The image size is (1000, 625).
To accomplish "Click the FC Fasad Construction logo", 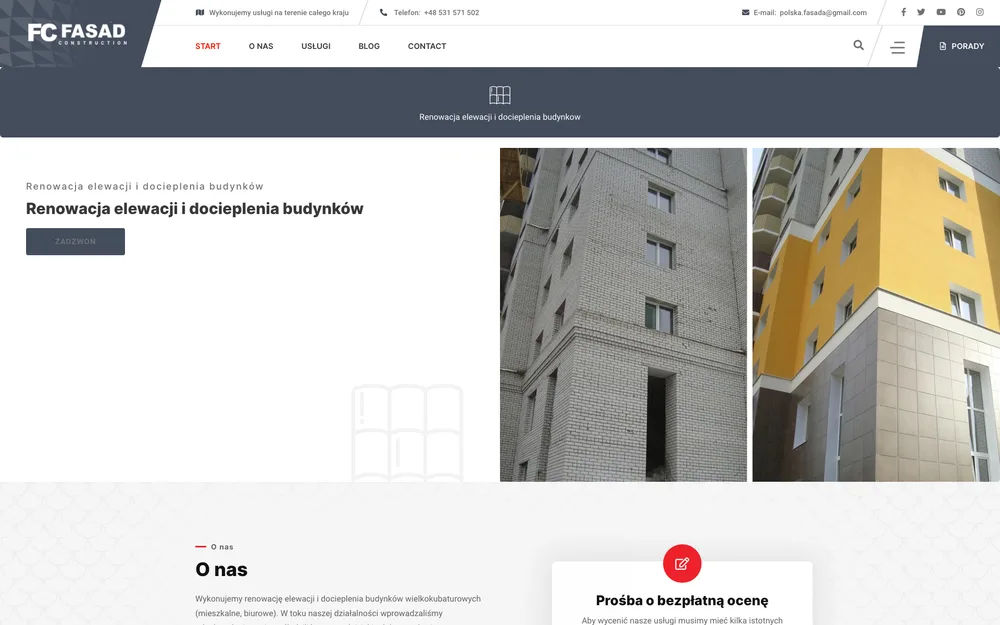I will [x=77, y=34].
